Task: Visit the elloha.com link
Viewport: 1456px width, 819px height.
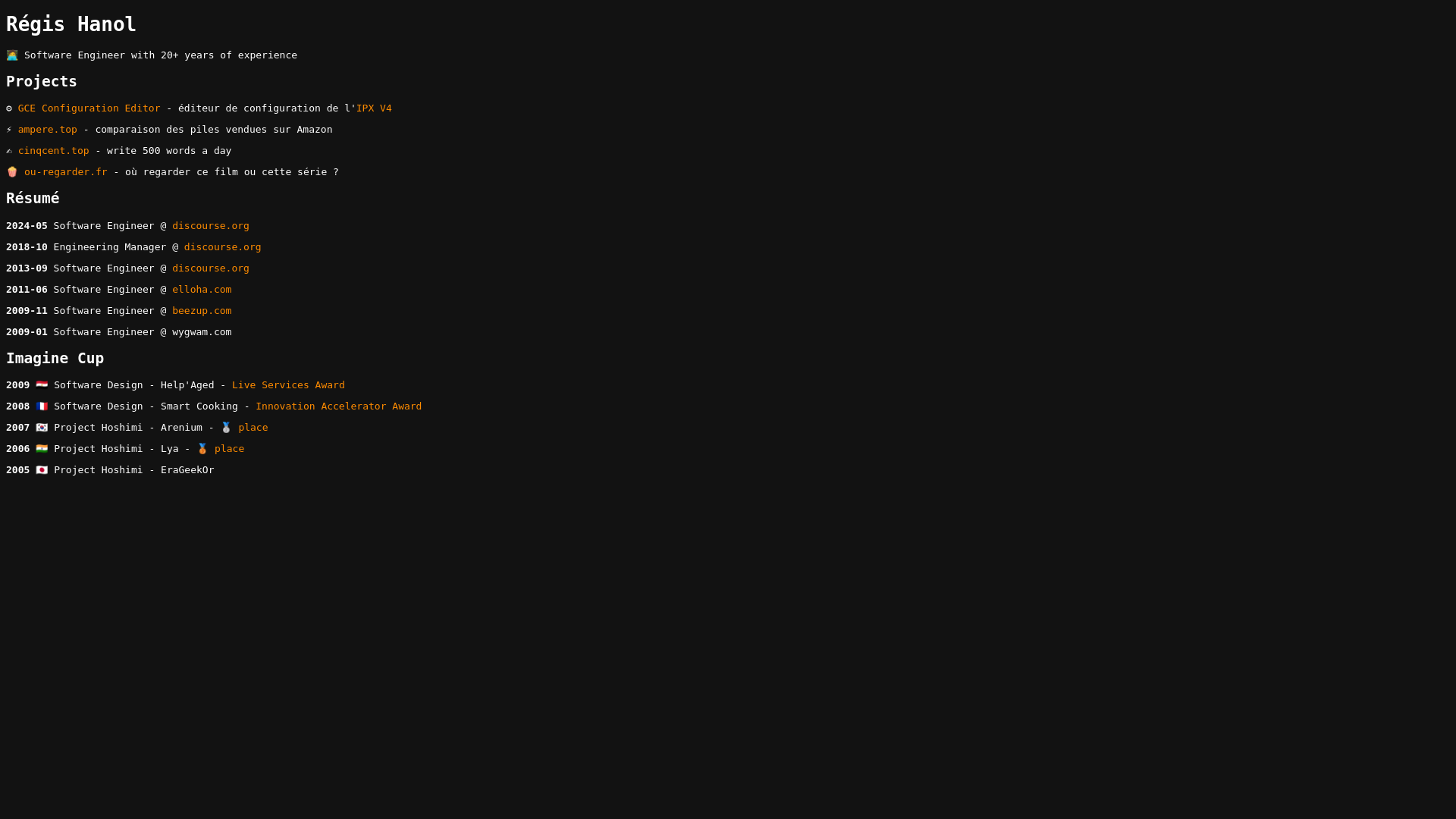Action: tap(202, 290)
